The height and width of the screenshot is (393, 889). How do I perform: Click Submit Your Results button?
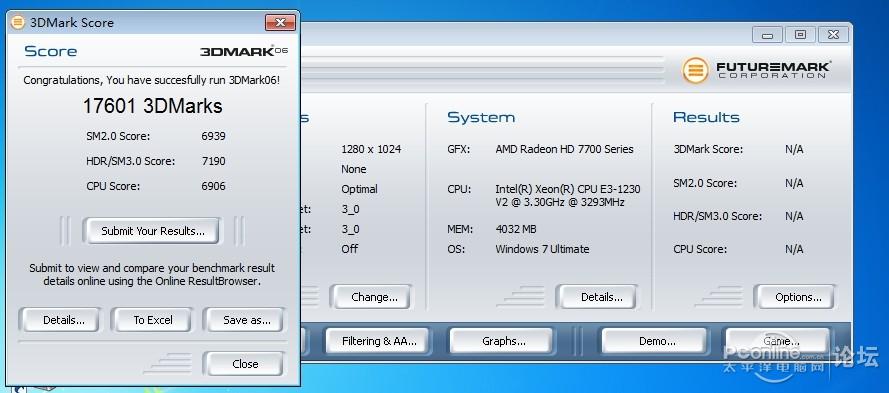[x=152, y=231]
